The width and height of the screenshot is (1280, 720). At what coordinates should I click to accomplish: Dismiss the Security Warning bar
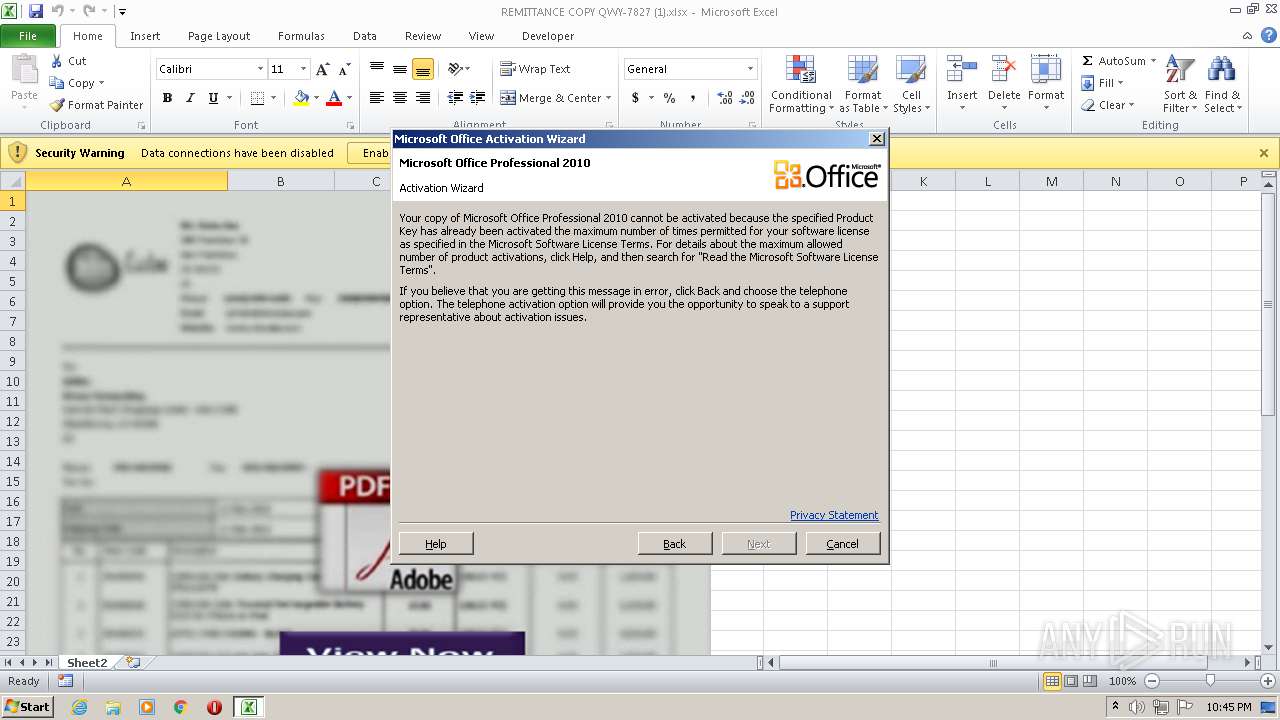click(1264, 153)
